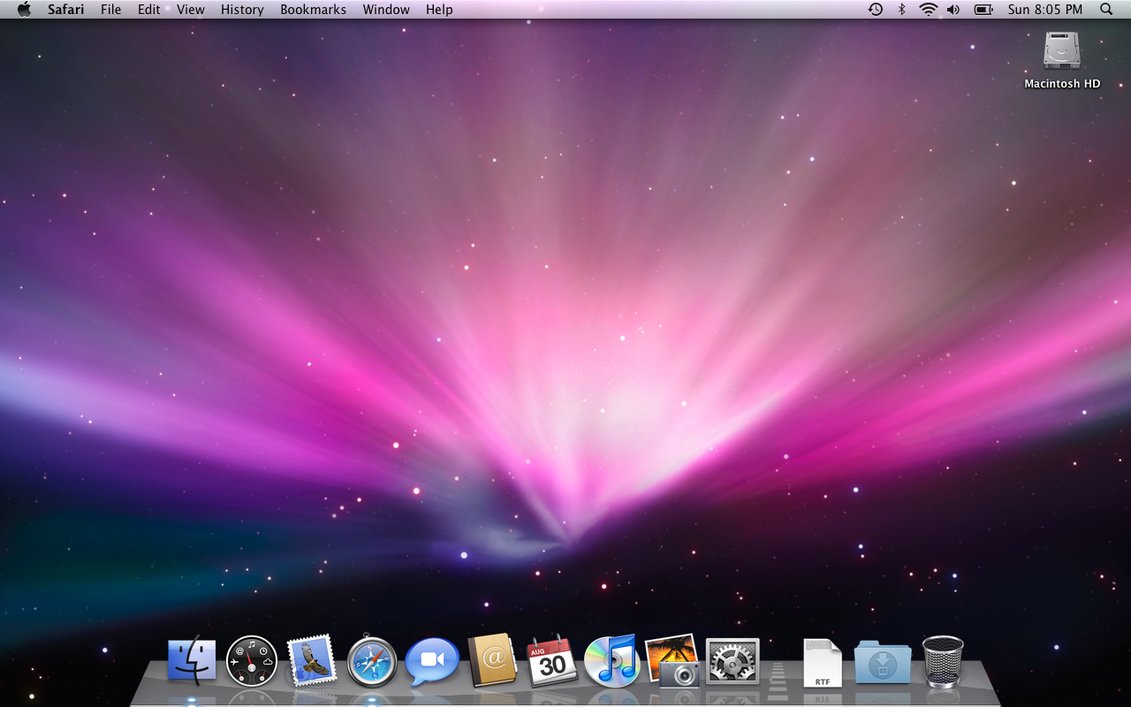Open the Edit menu
Image resolution: width=1131 pixels, height=707 pixels.
pyautogui.click(x=149, y=9)
